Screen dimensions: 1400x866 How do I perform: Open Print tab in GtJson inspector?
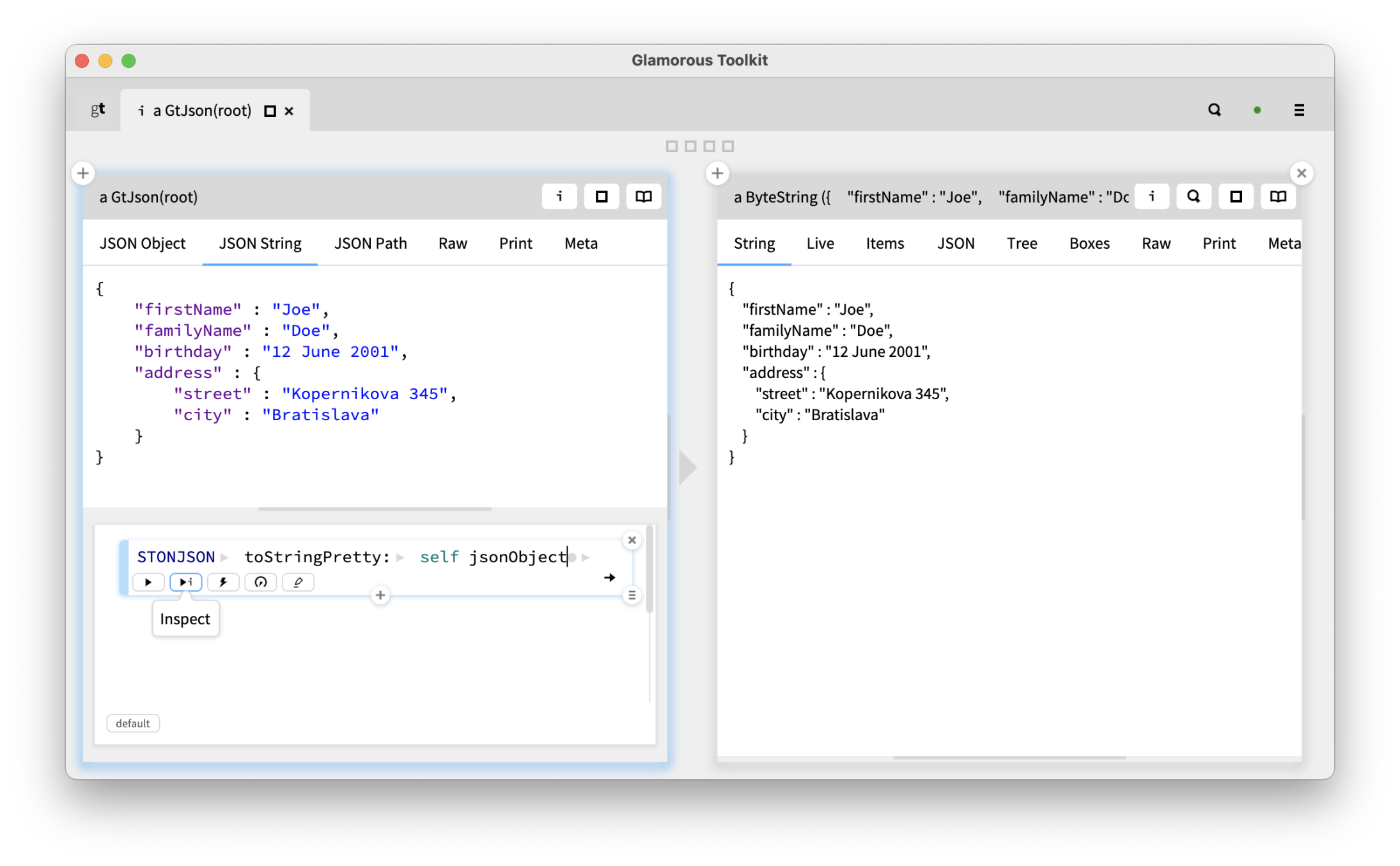point(515,244)
